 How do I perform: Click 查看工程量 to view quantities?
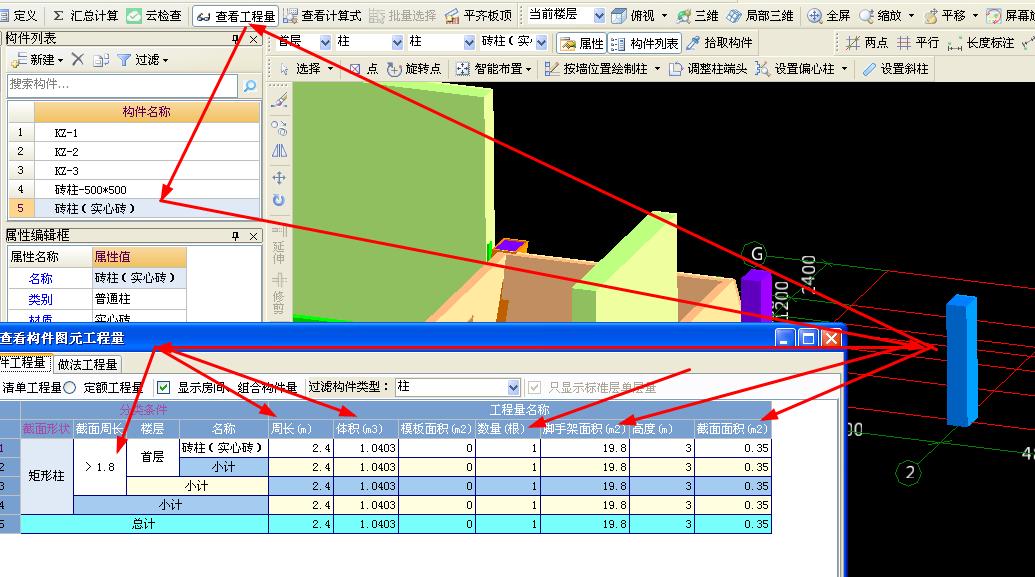coord(236,16)
